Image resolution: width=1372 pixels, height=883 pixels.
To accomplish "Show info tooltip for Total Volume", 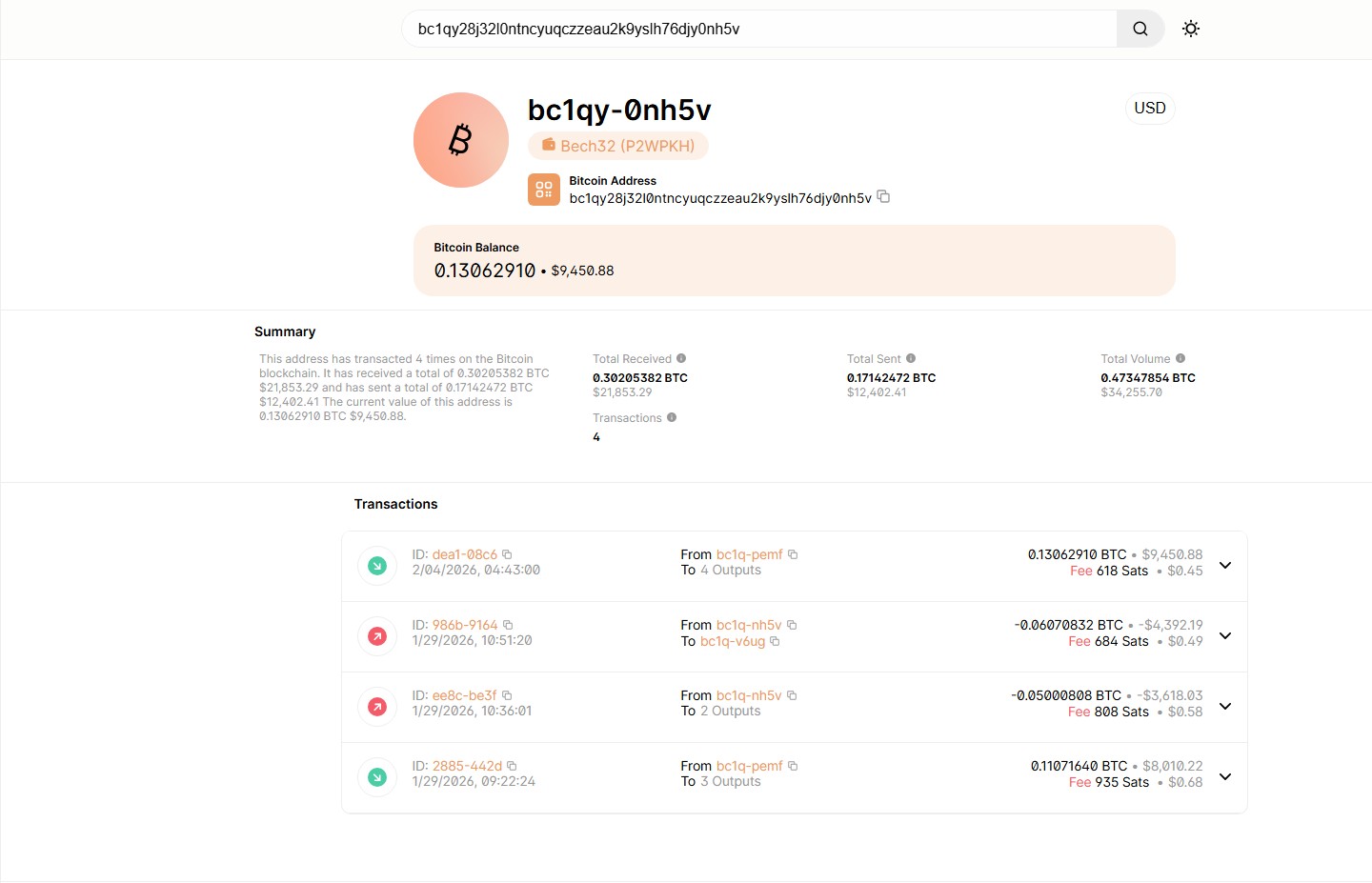I will click(1180, 358).
